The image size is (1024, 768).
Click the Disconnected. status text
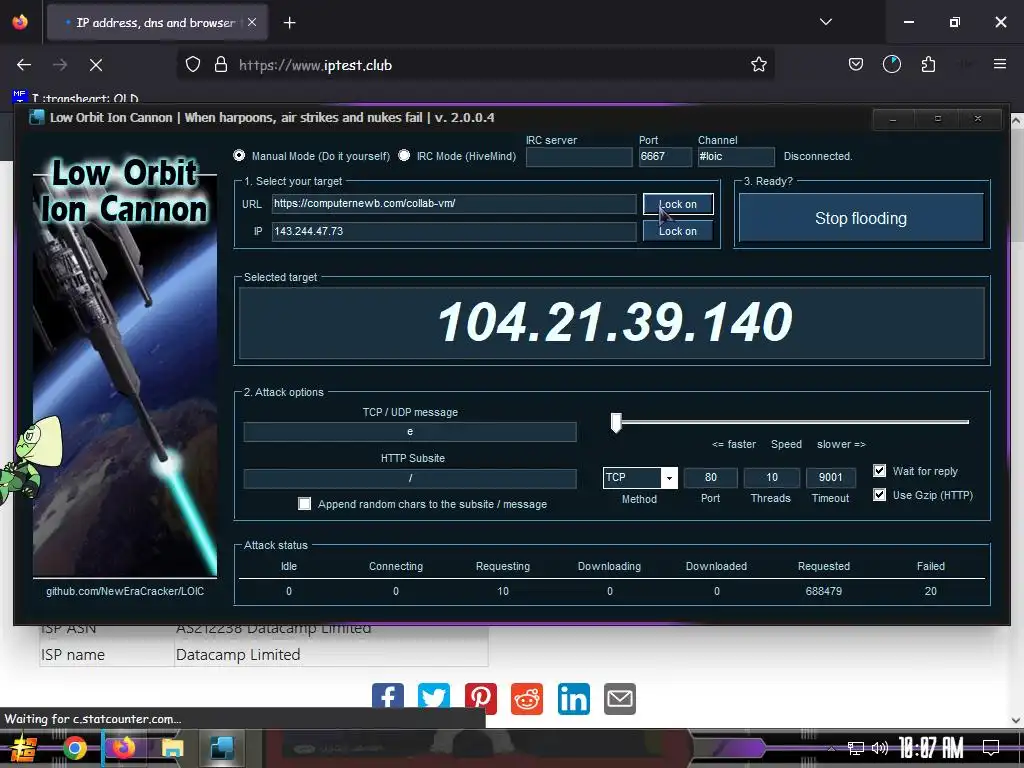tap(818, 156)
